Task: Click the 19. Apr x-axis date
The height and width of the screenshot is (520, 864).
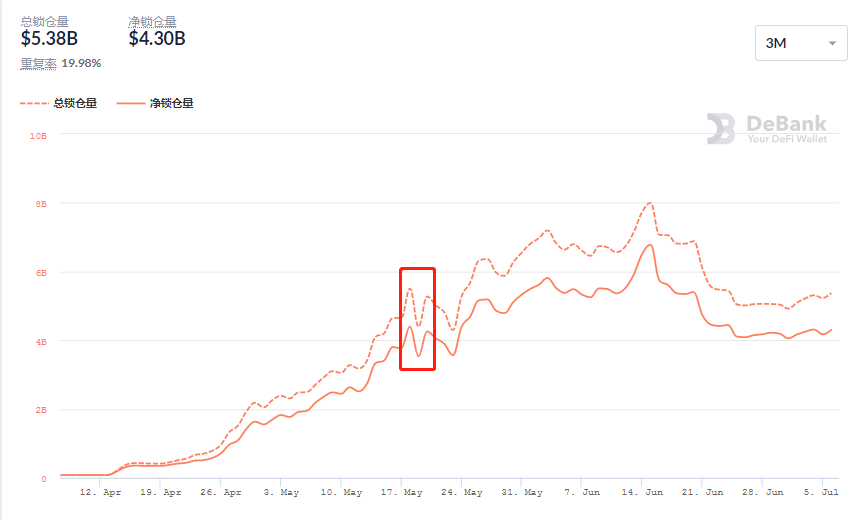Action: (160, 492)
